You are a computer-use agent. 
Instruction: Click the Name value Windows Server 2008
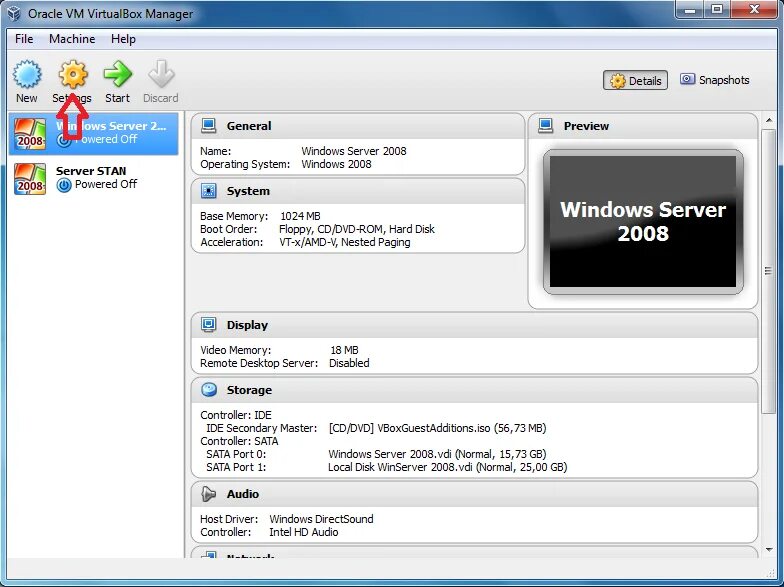354,151
